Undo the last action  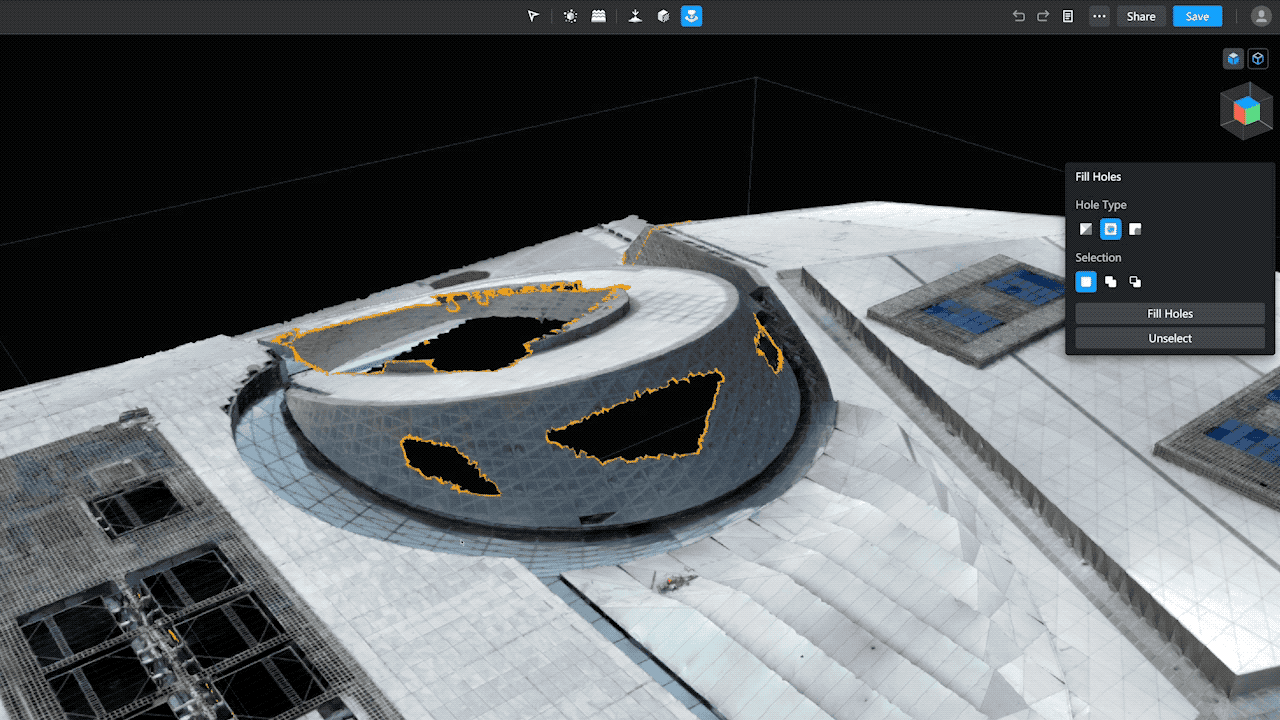pos(1019,16)
